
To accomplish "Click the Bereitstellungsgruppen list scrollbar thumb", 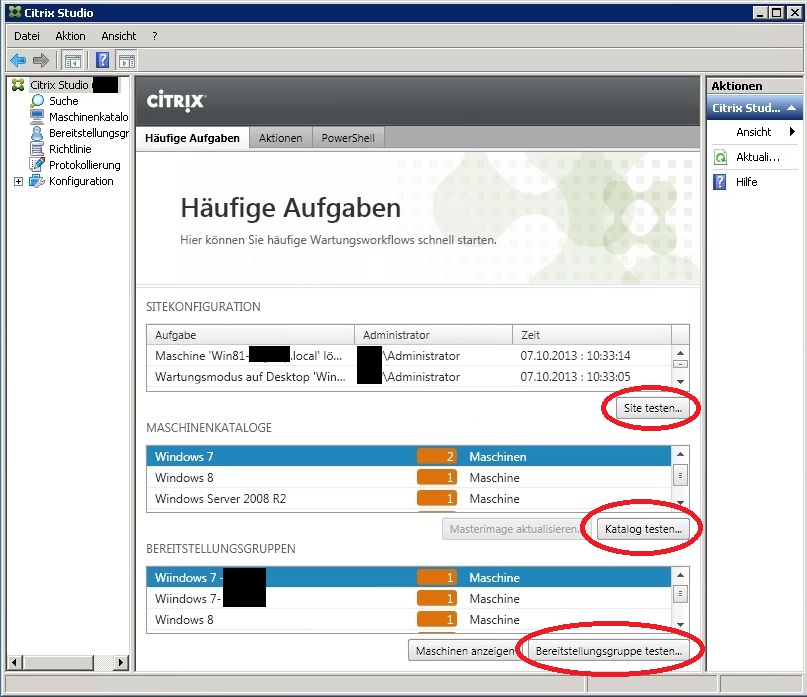I will pyautogui.click(x=680, y=594).
